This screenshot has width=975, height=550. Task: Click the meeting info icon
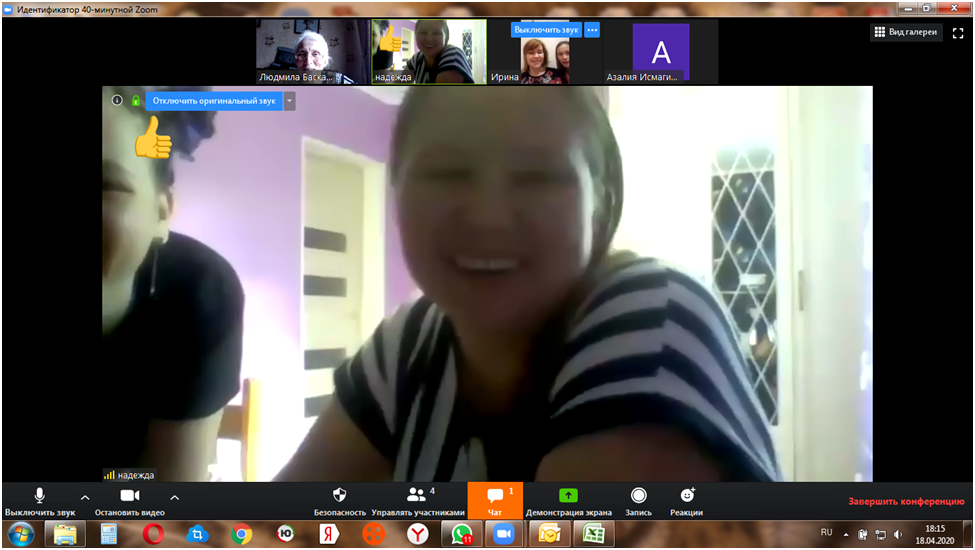click(x=117, y=101)
